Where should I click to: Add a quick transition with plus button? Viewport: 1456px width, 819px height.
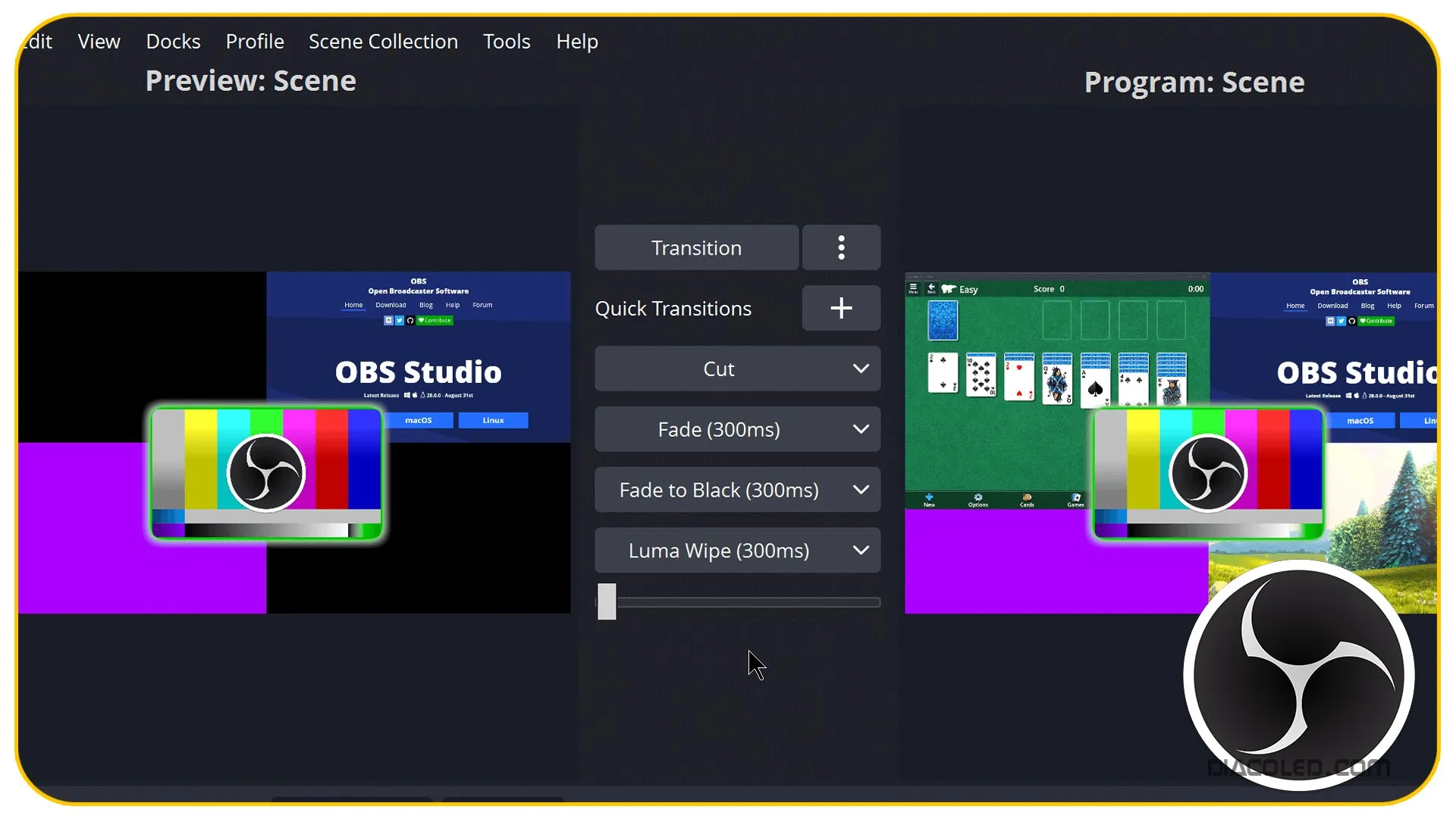(x=841, y=308)
